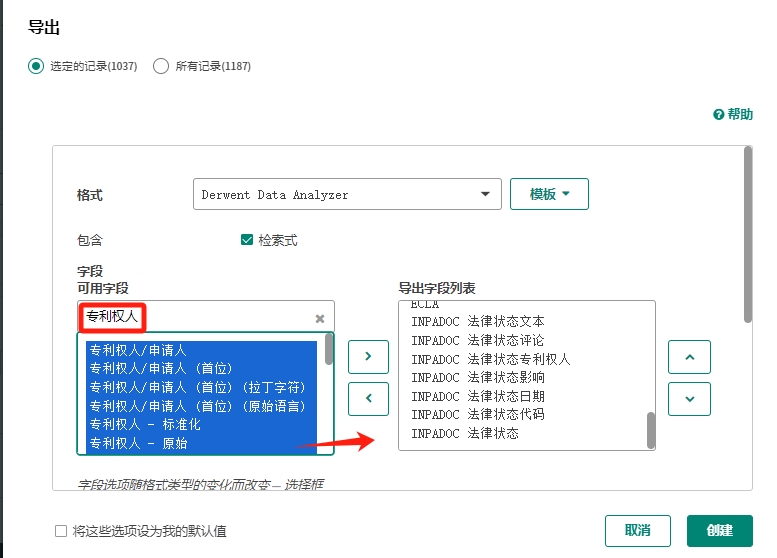The width and height of the screenshot is (777, 558).
Task: Open the 帮助 help link
Action: (x=733, y=115)
